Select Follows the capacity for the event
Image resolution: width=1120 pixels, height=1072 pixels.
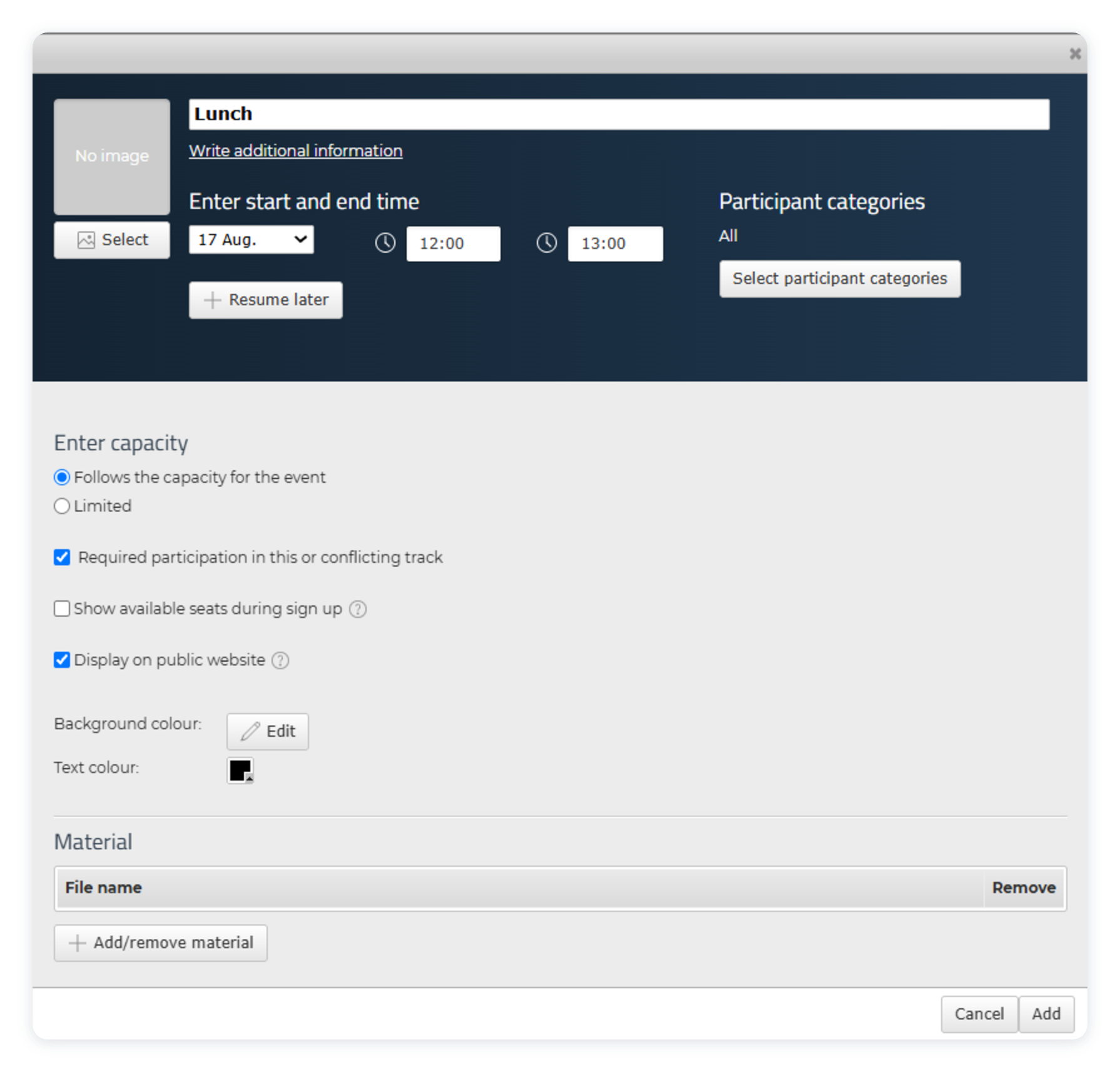[62, 477]
